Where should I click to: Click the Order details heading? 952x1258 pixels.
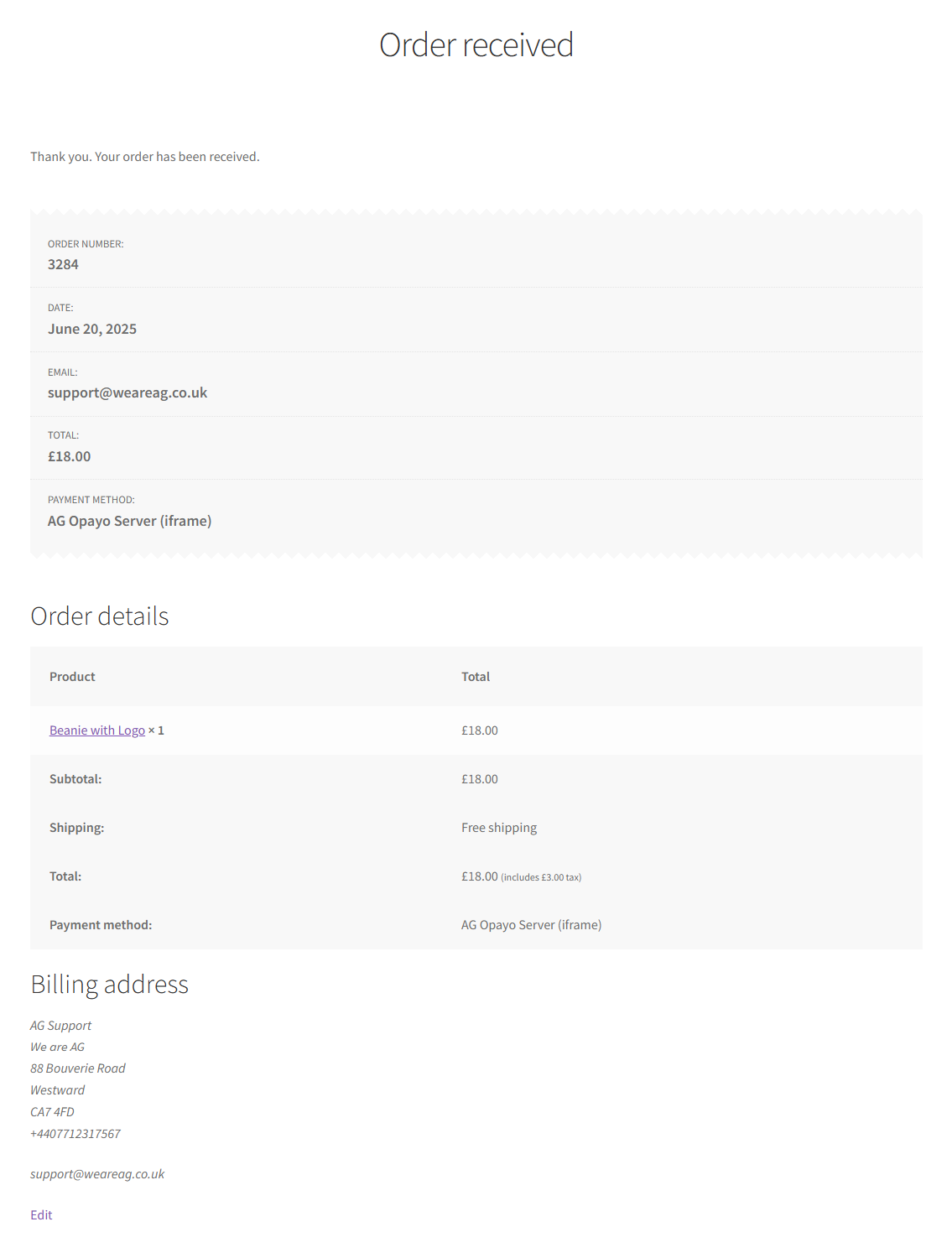pyautogui.click(x=100, y=616)
